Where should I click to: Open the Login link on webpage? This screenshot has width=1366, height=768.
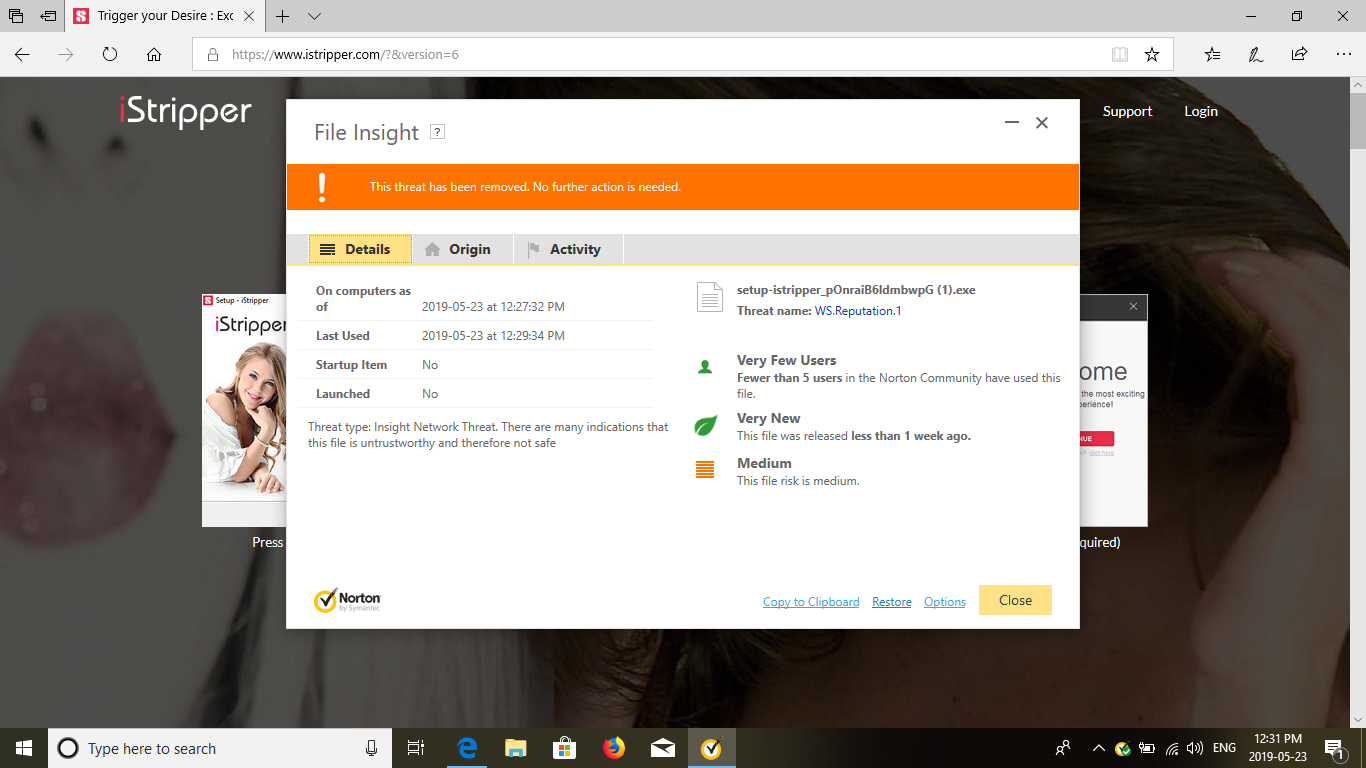point(1201,111)
